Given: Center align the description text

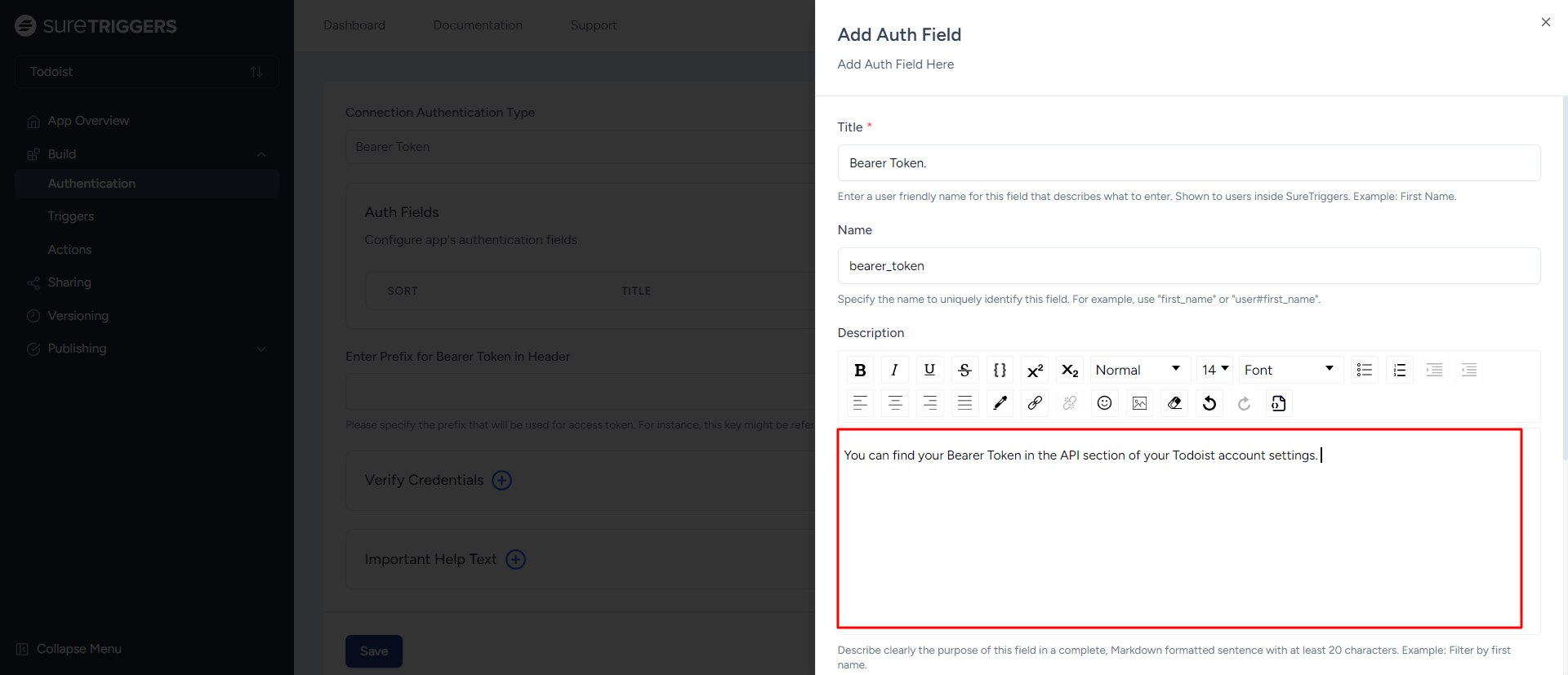Looking at the screenshot, I should pyautogui.click(x=895, y=403).
